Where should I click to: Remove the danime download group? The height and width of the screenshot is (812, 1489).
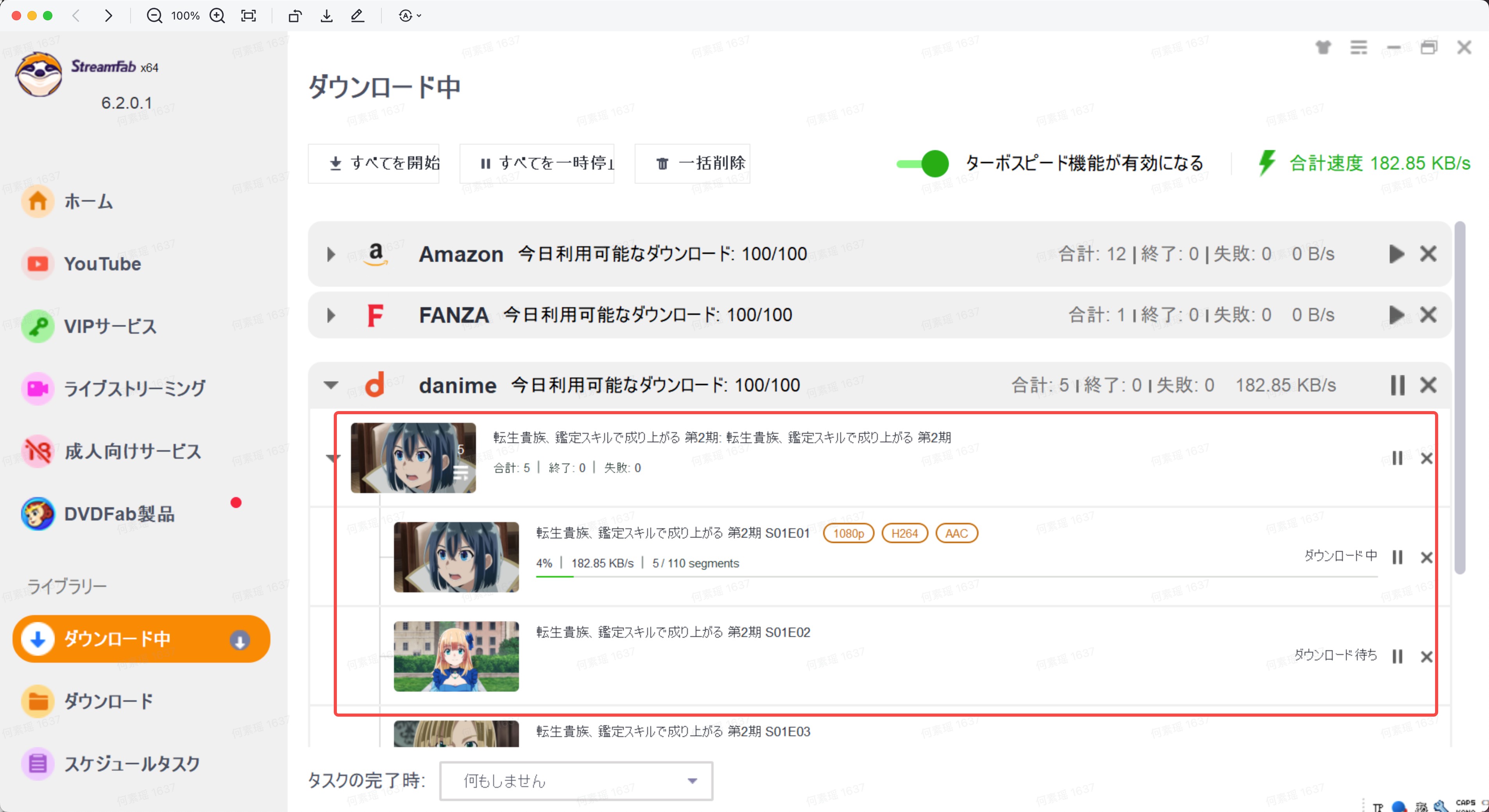(x=1428, y=385)
